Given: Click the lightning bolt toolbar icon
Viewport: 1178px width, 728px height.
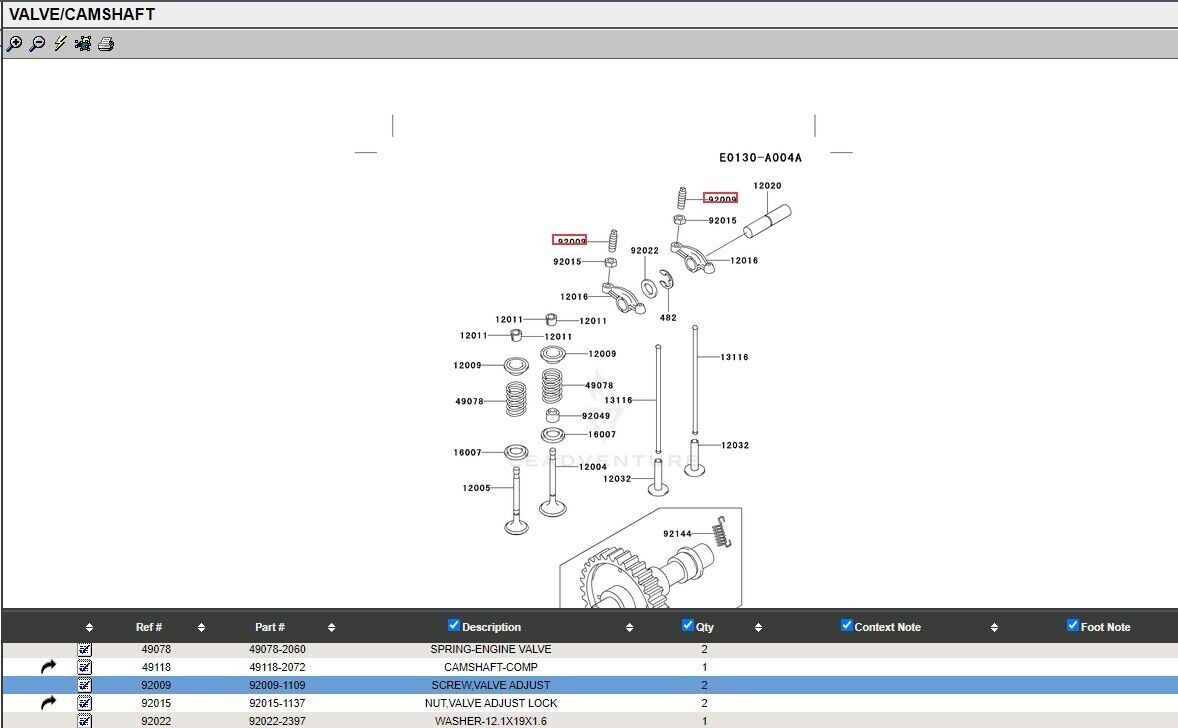Looking at the screenshot, I should 60,44.
